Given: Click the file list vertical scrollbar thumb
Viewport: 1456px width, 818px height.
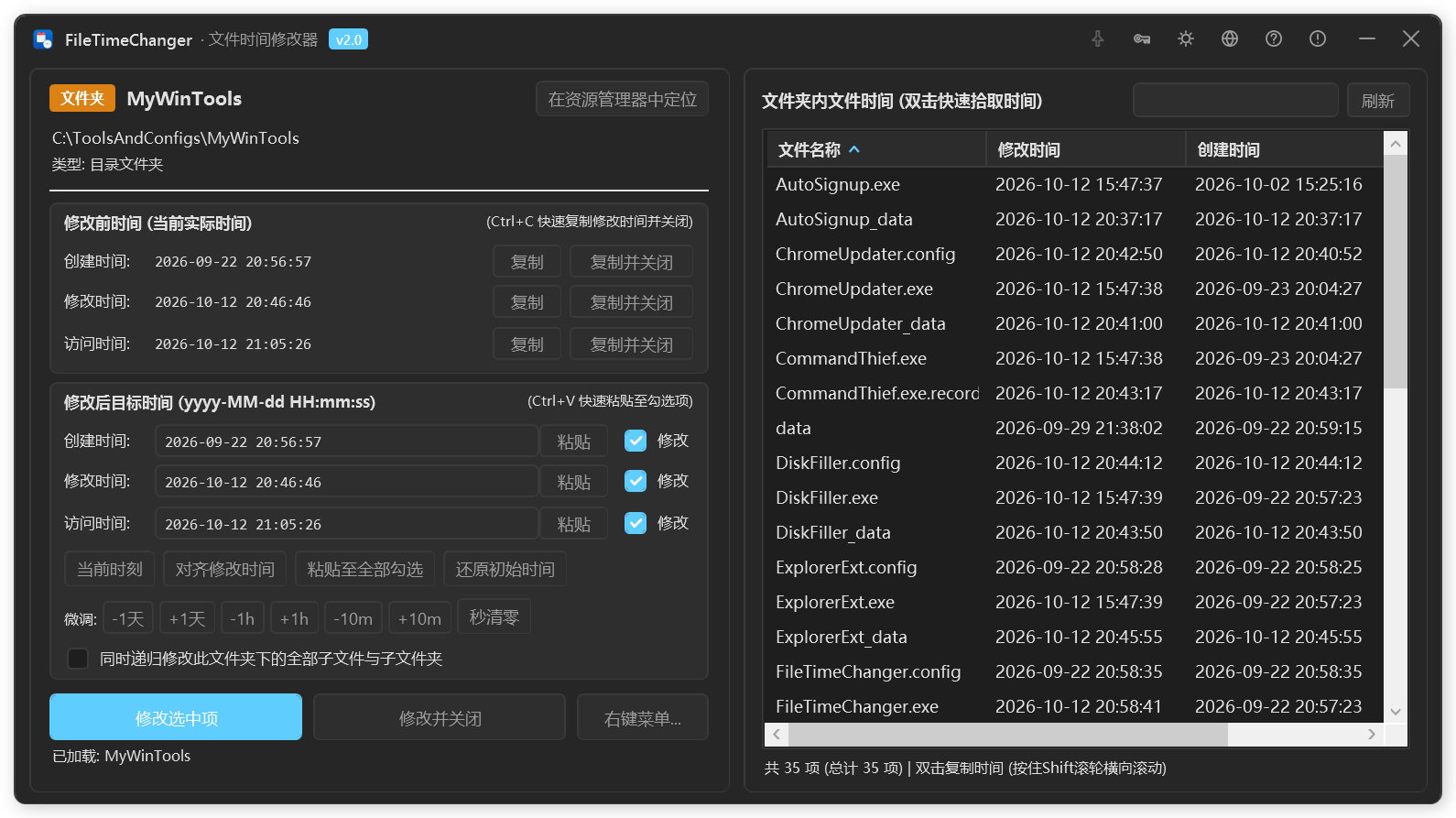Looking at the screenshot, I should (1395, 271).
